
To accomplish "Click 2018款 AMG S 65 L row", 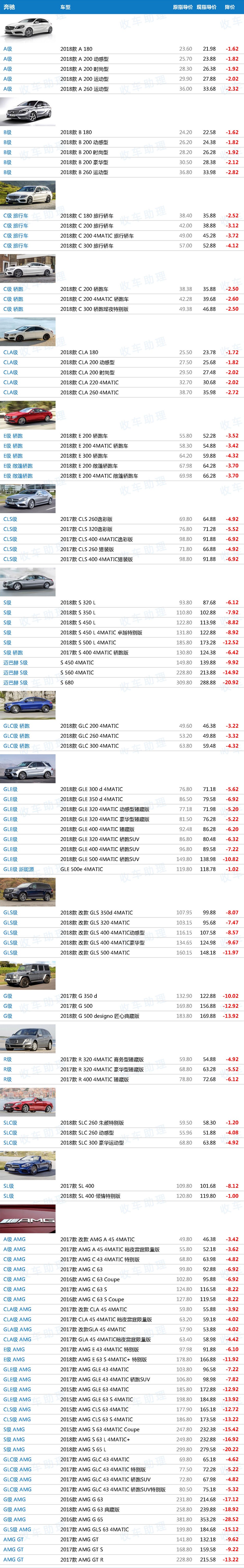I will pos(122,1449).
